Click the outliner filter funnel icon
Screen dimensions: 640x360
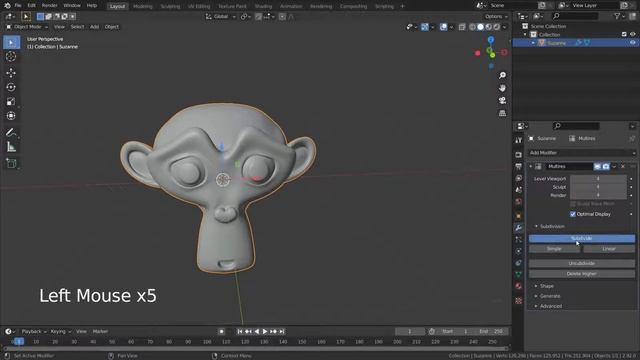pyautogui.click(x=617, y=16)
